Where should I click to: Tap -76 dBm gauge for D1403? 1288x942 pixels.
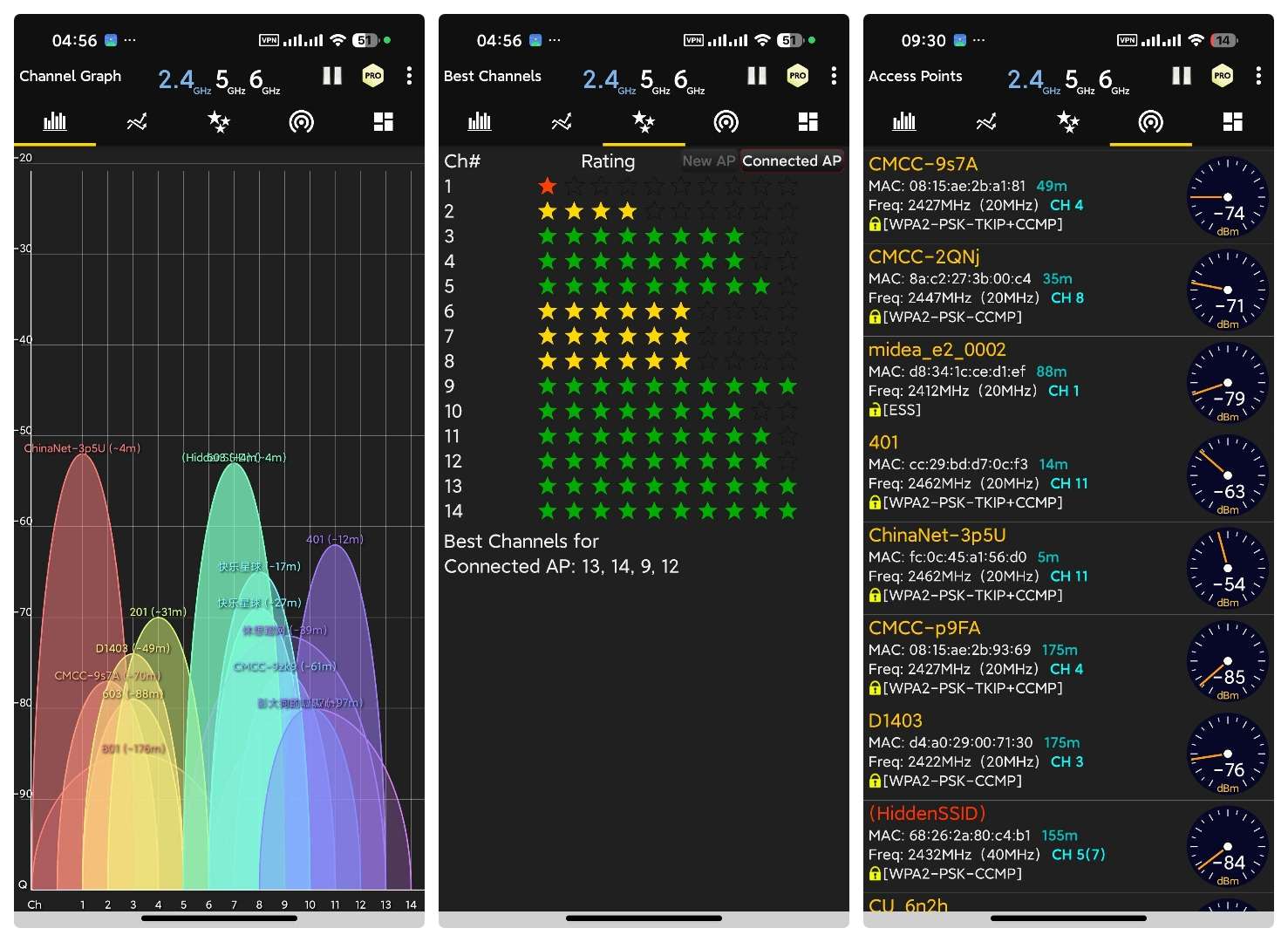[1228, 754]
